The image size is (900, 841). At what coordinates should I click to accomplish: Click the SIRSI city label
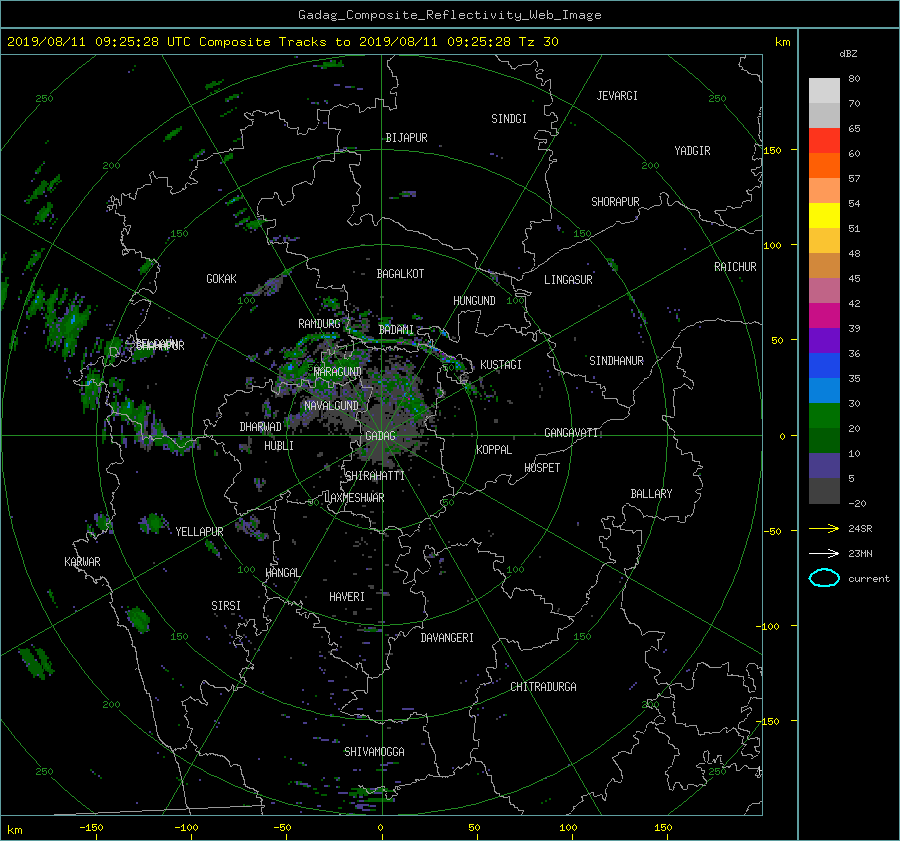point(226,606)
